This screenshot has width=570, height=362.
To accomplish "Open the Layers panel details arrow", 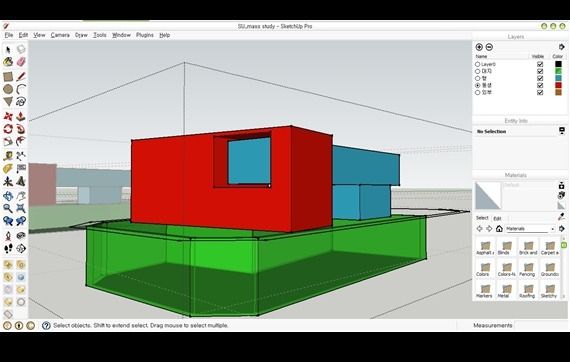I will click(x=561, y=47).
